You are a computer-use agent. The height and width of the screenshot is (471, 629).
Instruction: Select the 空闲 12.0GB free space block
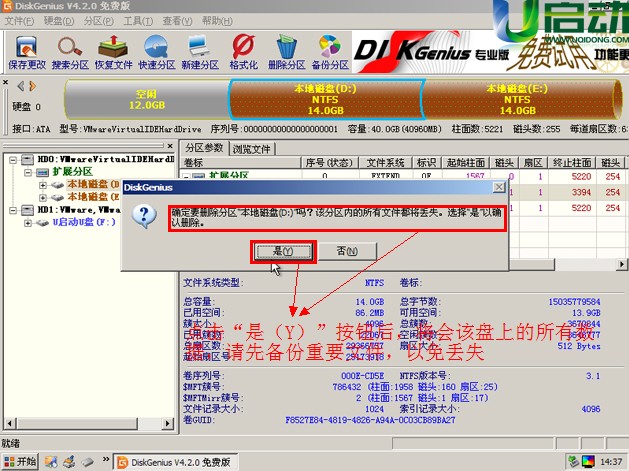click(x=147, y=99)
